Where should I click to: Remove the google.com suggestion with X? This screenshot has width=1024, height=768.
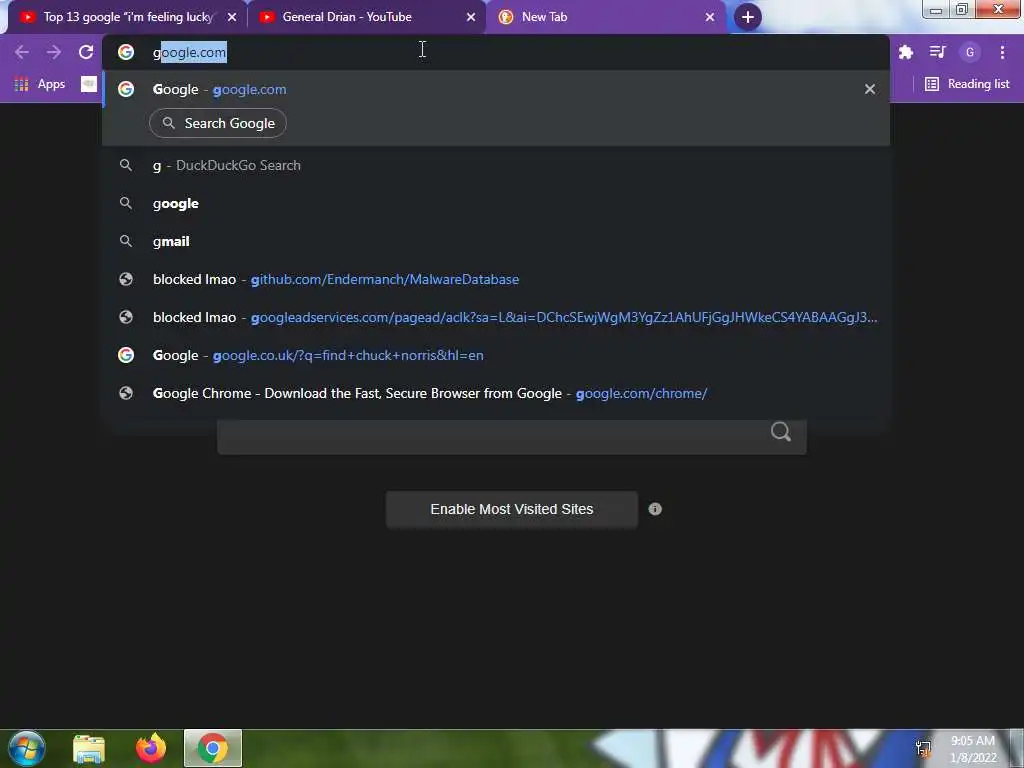click(x=870, y=89)
